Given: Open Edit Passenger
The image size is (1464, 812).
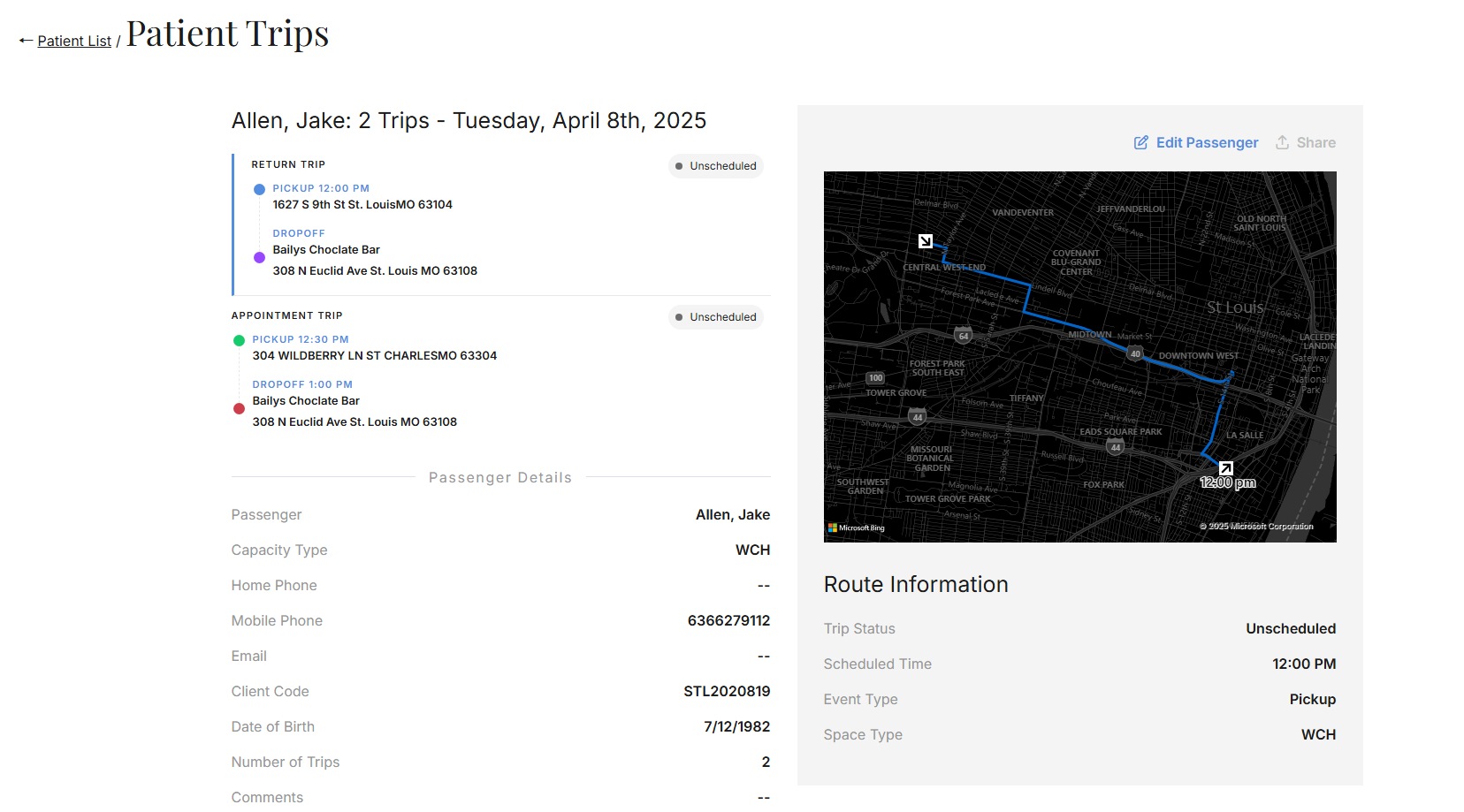Looking at the screenshot, I should pyautogui.click(x=1196, y=142).
